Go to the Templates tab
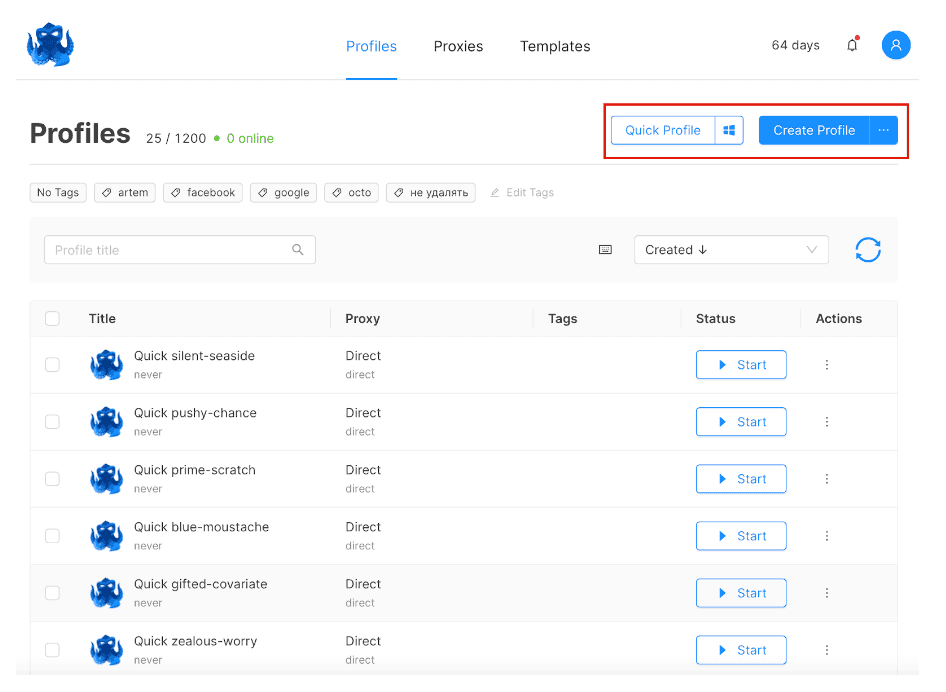 tap(555, 46)
